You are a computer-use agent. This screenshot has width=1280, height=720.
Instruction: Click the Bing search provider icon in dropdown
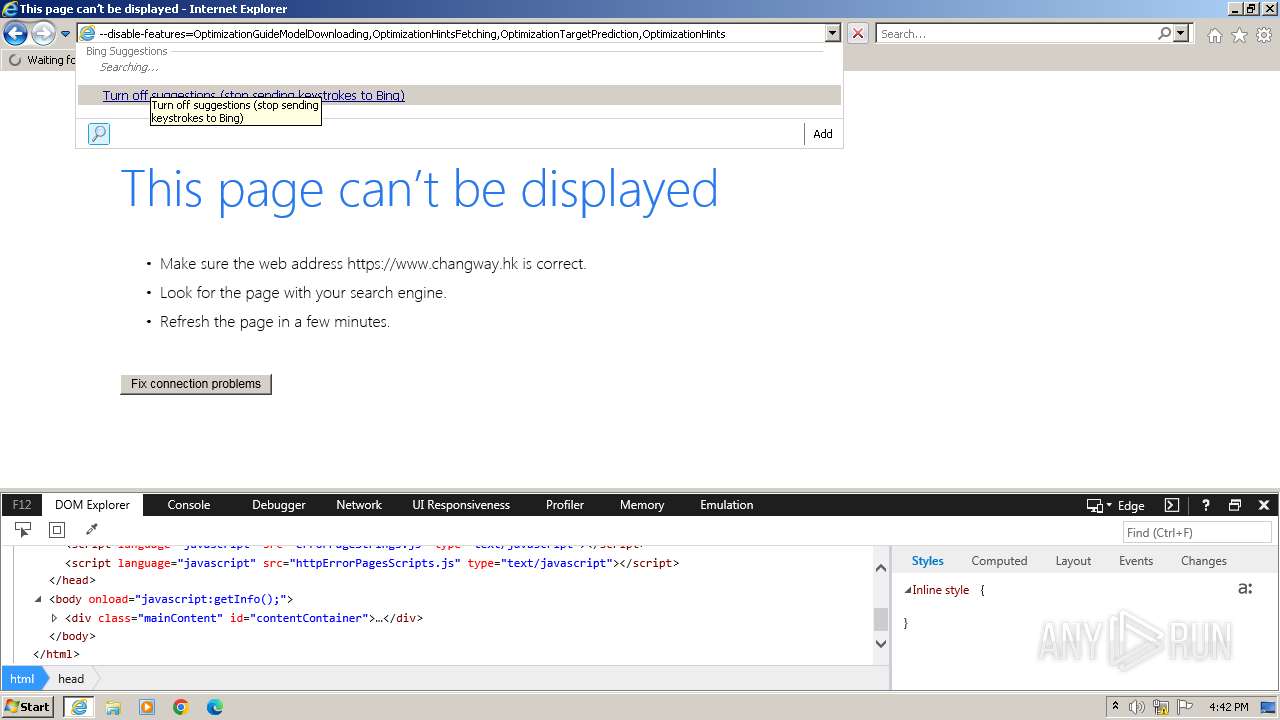tap(99, 134)
